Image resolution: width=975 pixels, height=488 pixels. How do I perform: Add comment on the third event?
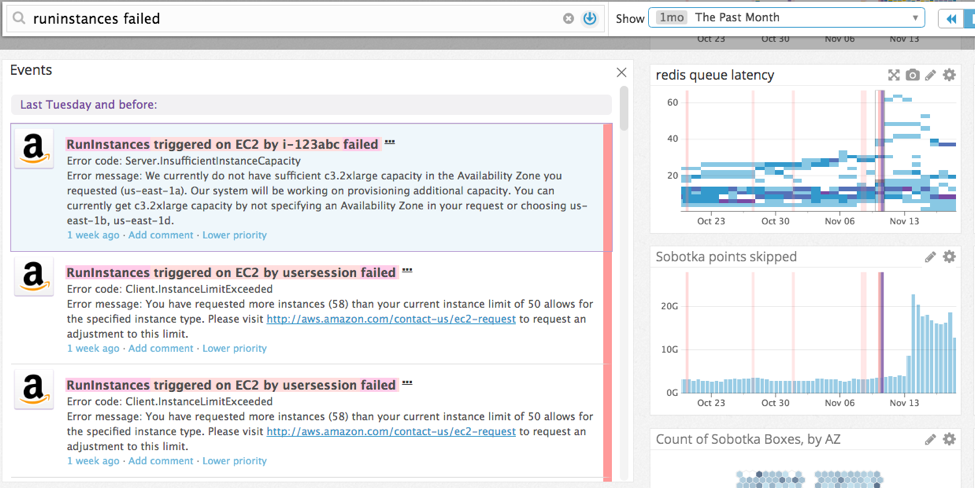click(x=160, y=461)
